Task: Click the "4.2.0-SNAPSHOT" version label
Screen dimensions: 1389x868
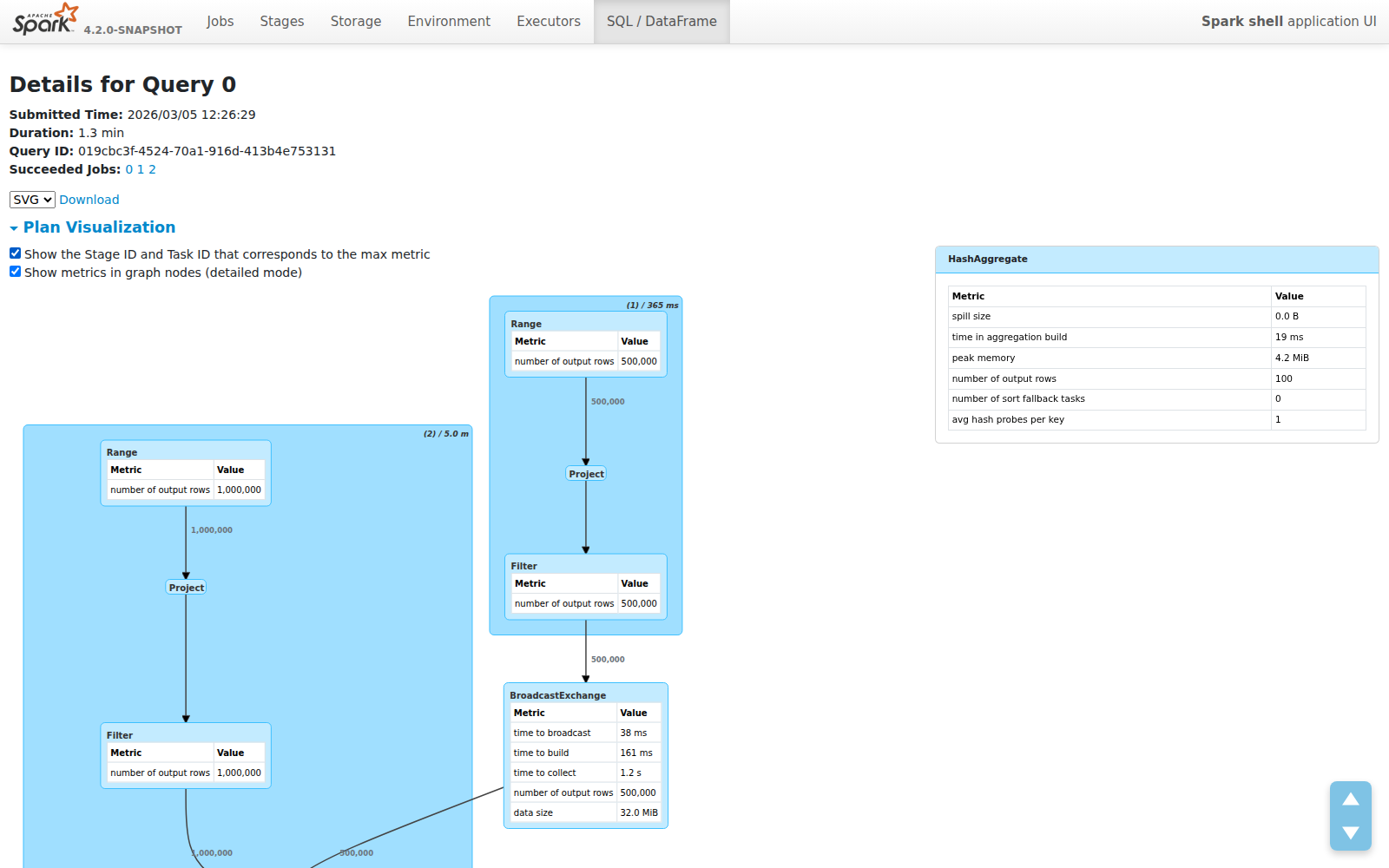Action: (x=133, y=30)
